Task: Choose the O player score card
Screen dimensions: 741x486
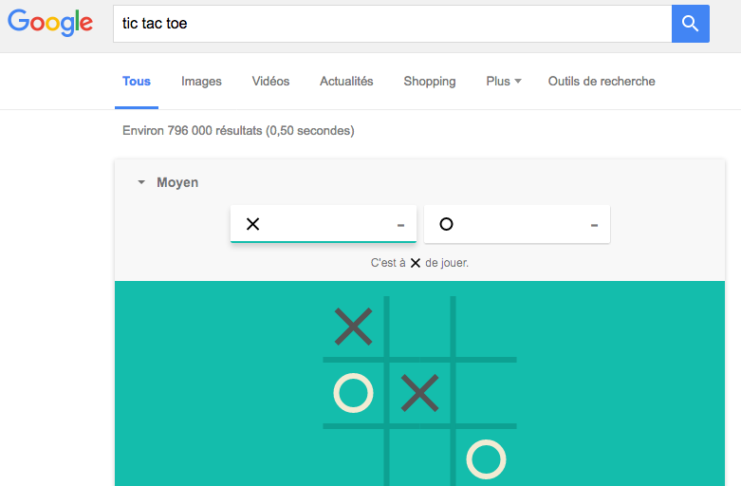Action: [517, 224]
